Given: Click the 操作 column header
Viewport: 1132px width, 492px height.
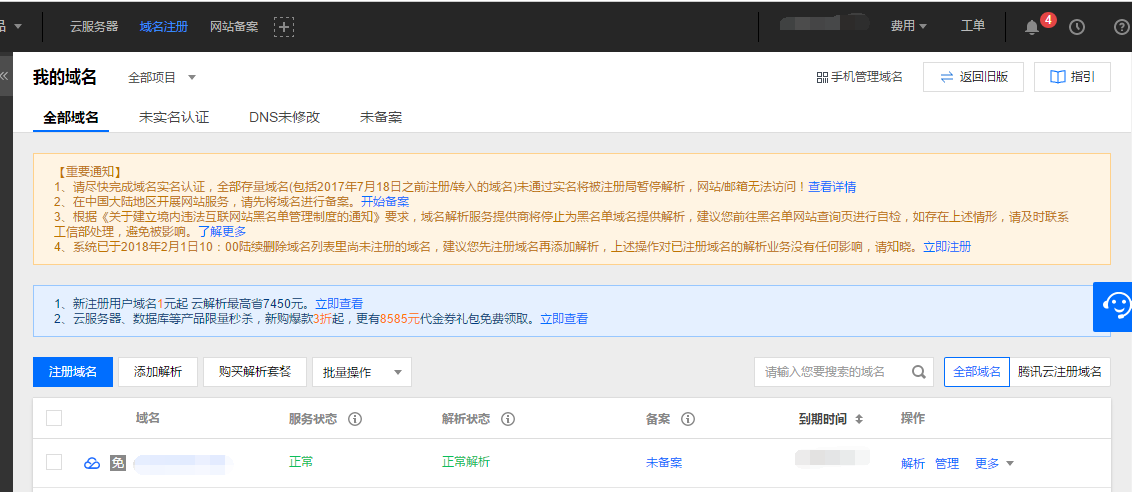Looking at the screenshot, I should click(x=913, y=418).
